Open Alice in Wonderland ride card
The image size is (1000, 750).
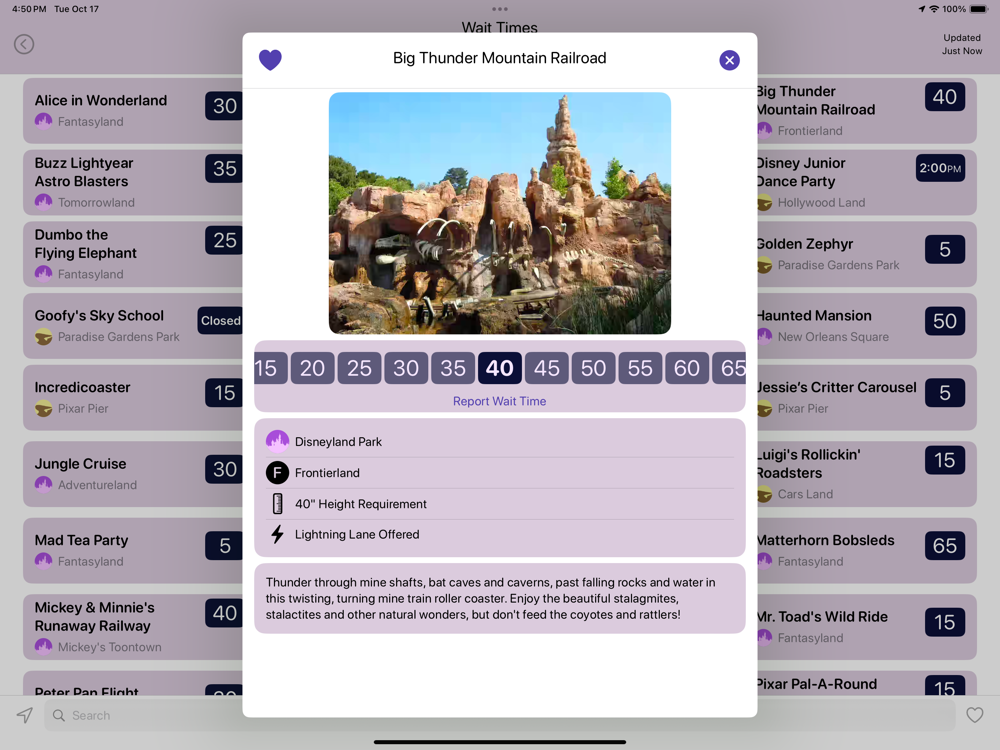pos(133,110)
